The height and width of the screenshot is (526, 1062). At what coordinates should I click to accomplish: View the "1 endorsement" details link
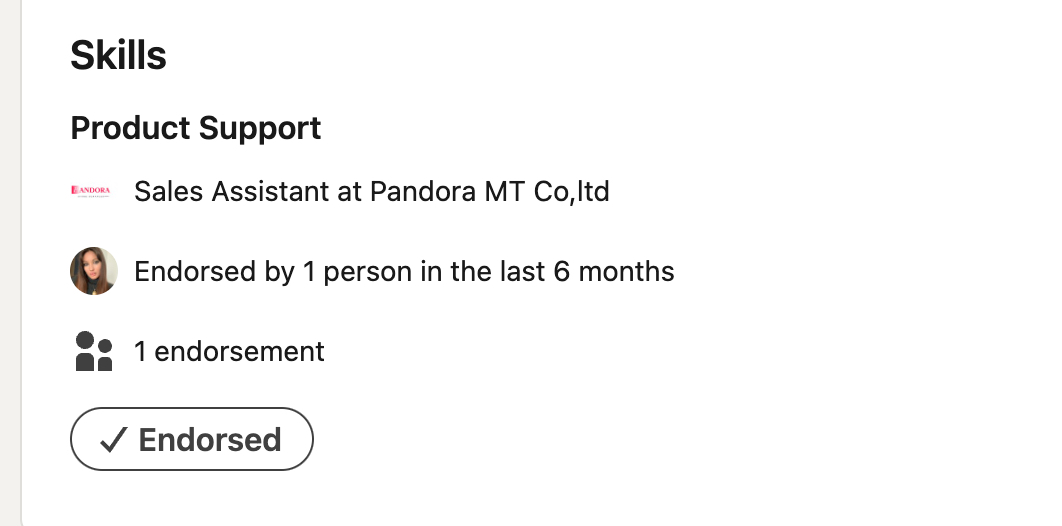[x=229, y=352]
